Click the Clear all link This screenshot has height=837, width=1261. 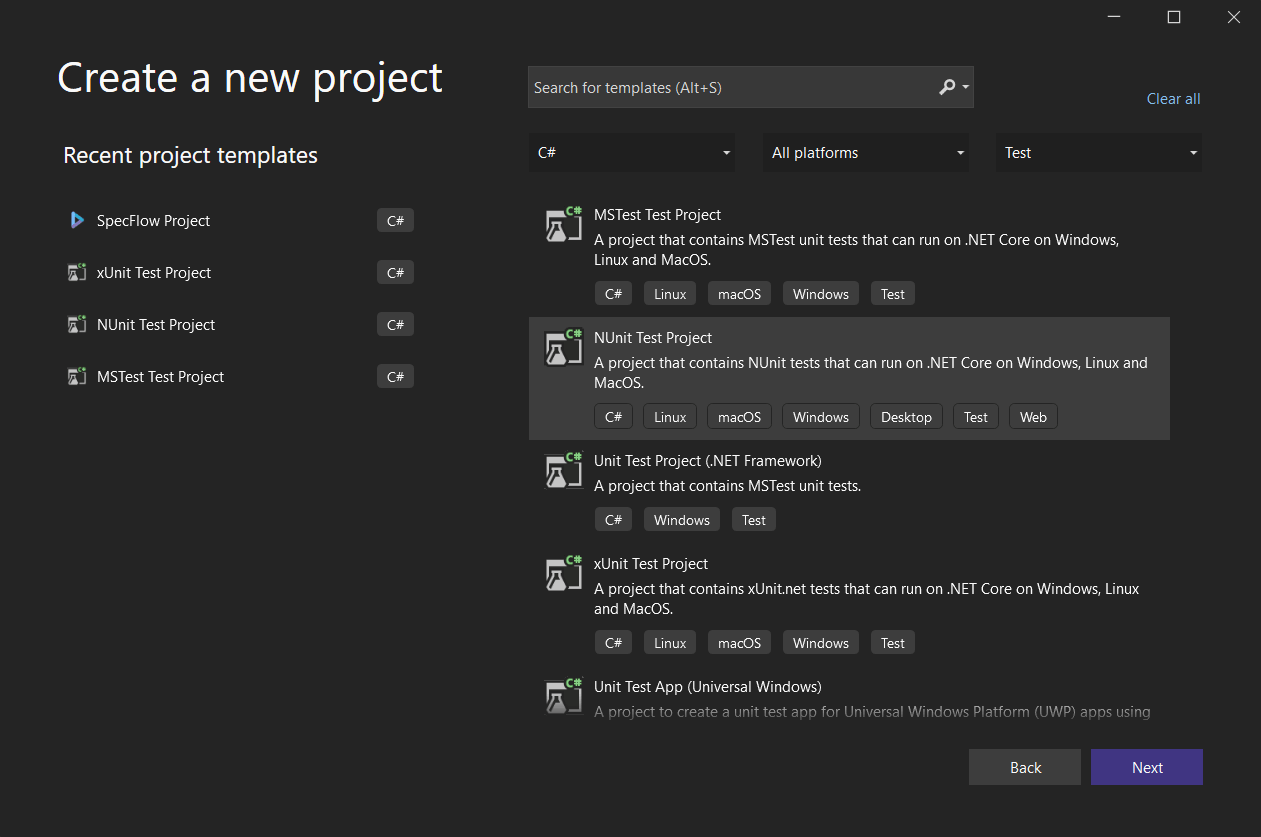(x=1172, y=98)
